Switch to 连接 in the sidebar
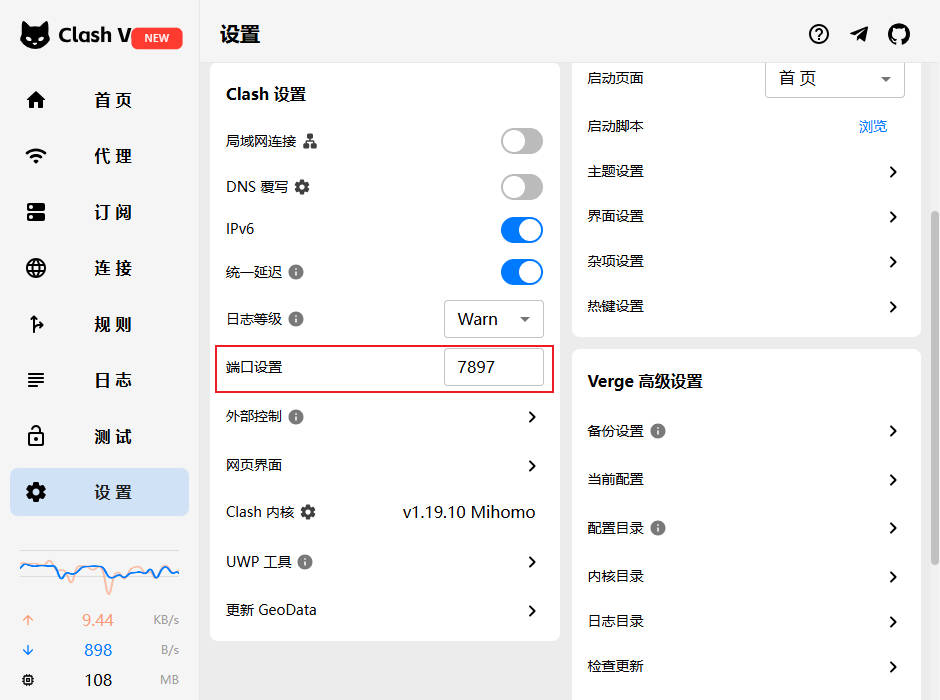 [35, 268]
